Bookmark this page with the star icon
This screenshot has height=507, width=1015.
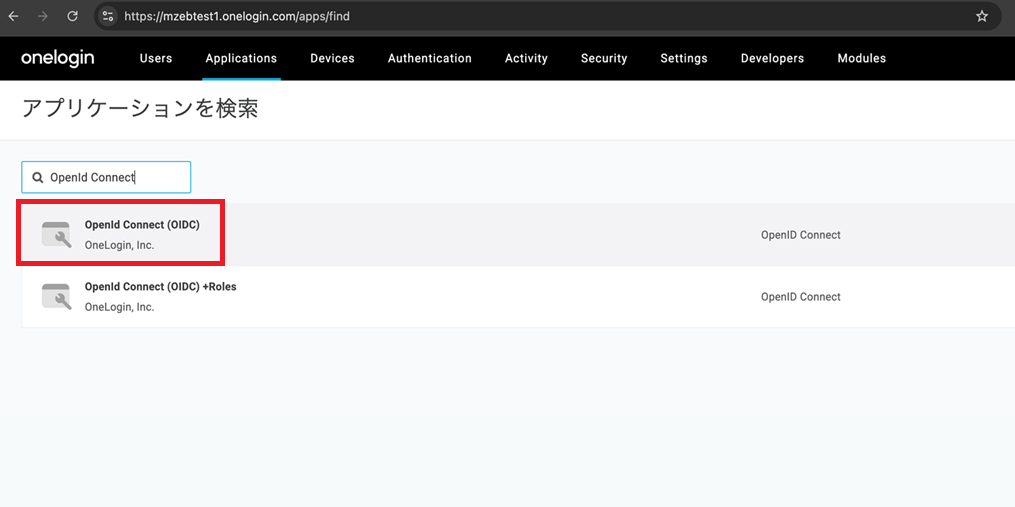pyautogui.click(x=982, y=17)
